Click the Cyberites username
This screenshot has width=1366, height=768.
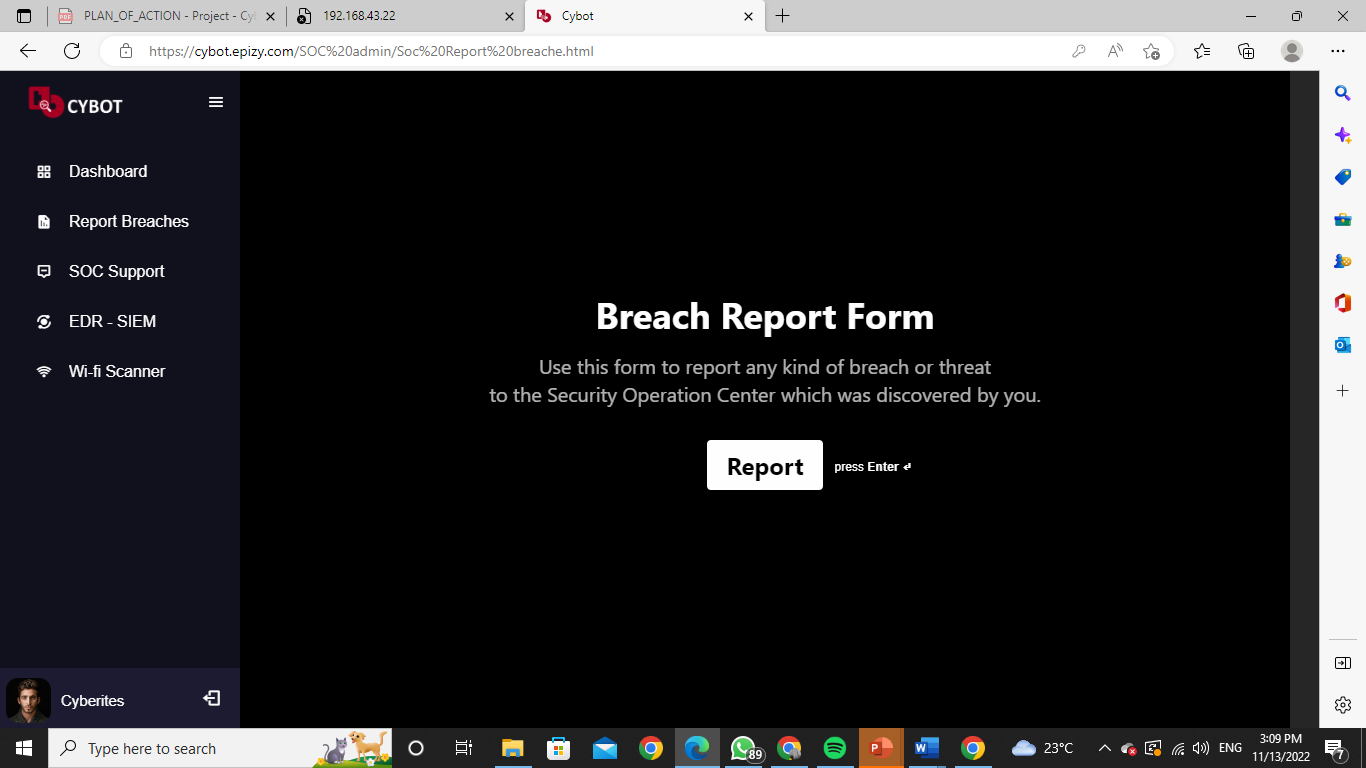coord(93,701)
